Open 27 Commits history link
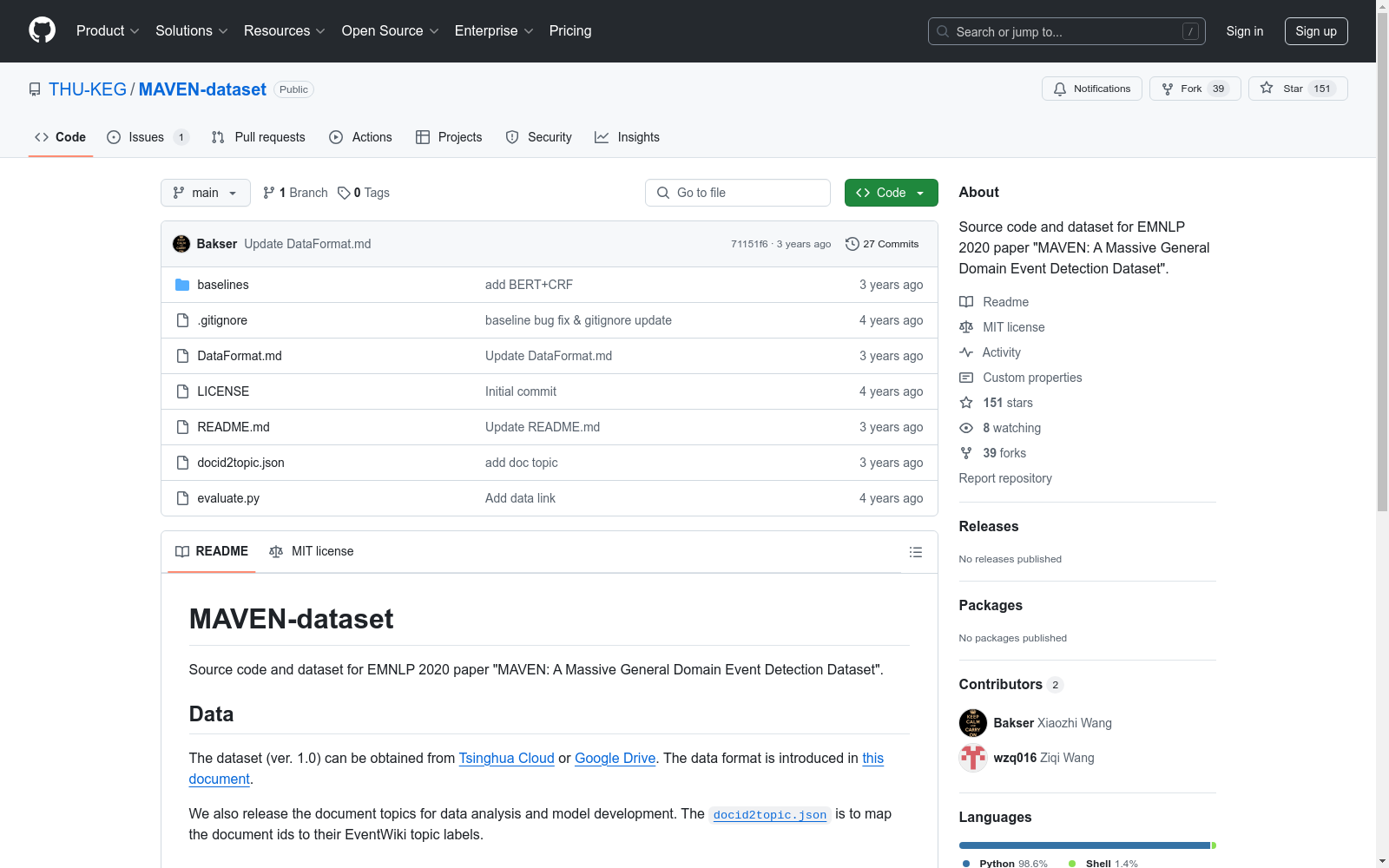This screenshot has height=868, width=1389. 882,244
